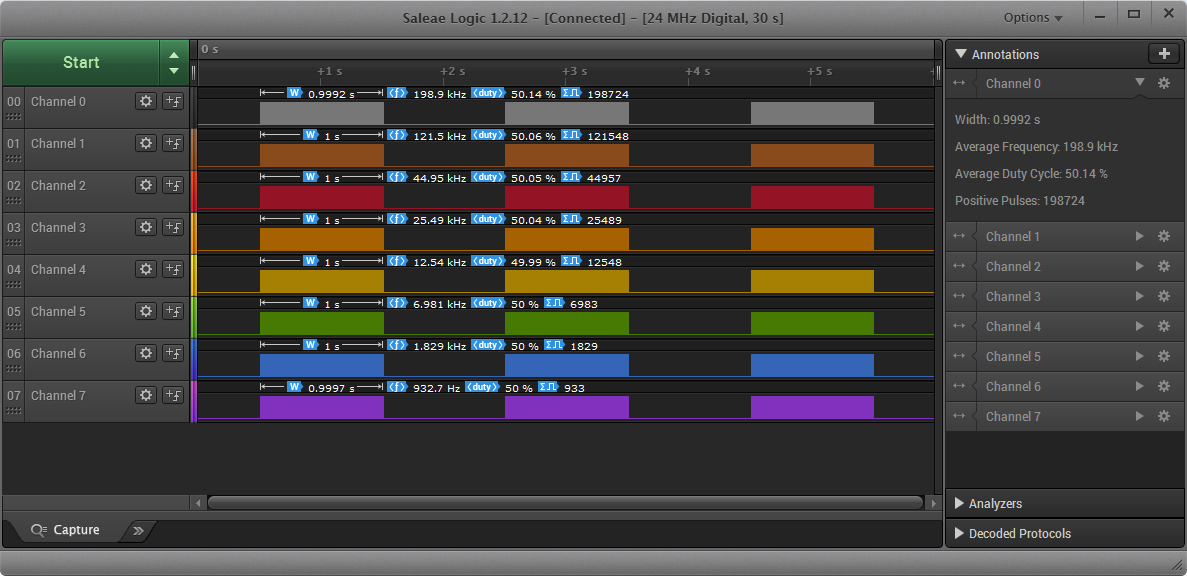The height and width of the screenshot is (576, 1187).
Task: Expand the Channel 4 annotation details
Action: [1139, 326]
